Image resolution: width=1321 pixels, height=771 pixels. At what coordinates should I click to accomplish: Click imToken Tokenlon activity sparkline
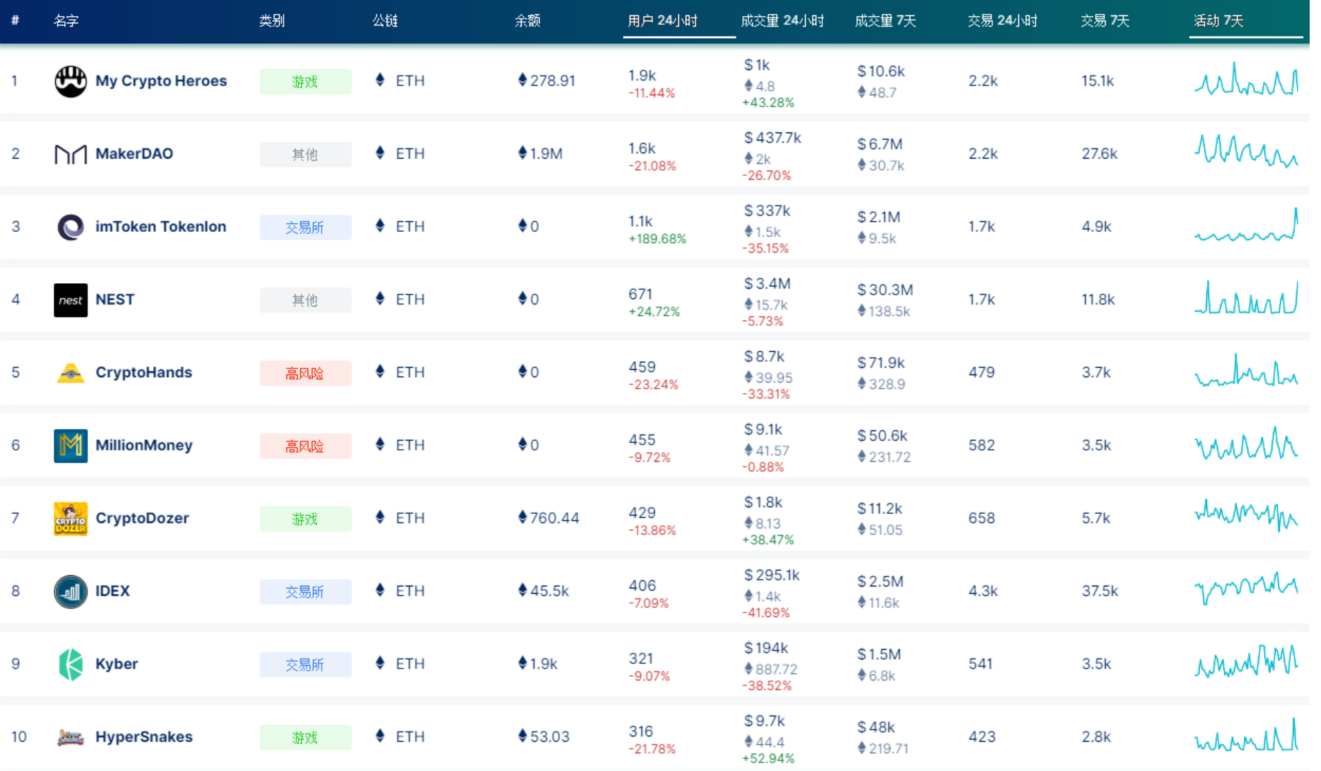tap(1246, 224)
